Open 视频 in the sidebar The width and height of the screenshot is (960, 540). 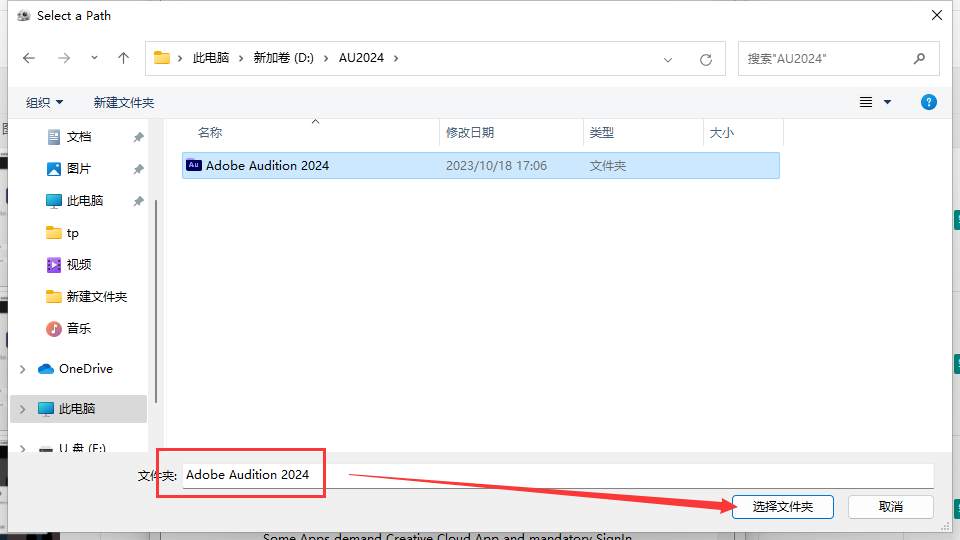coord(78,265)
